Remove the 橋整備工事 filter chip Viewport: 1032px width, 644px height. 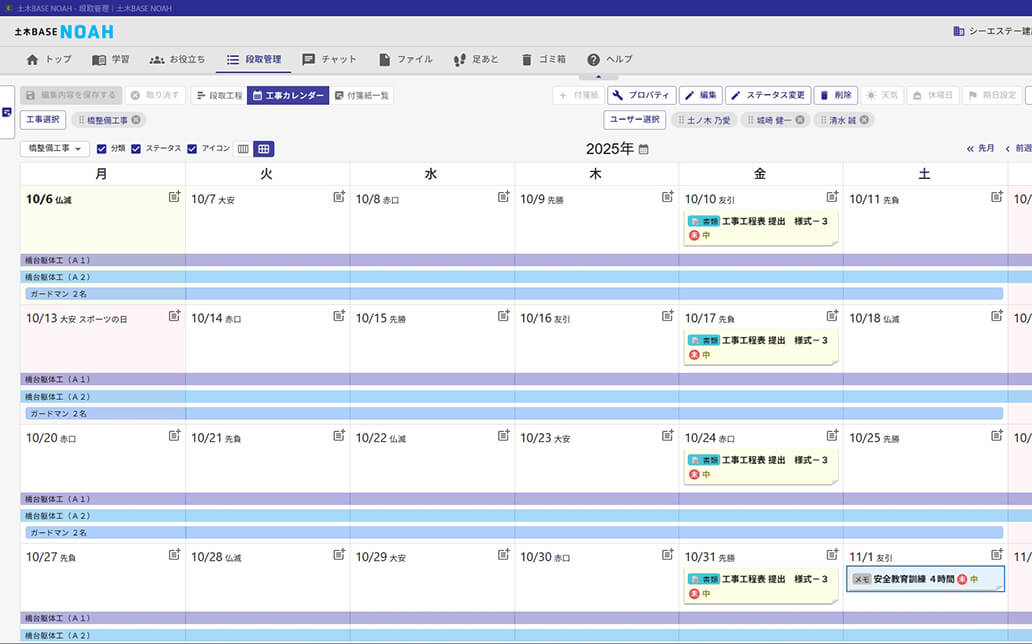(x=136, y=120)
